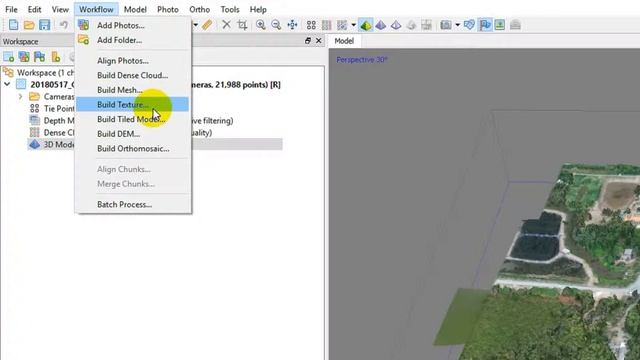Select the Crop Selection tool
The height and width of the screenshot is (360, 640).
pyautogui.click(x=242, y=25)
